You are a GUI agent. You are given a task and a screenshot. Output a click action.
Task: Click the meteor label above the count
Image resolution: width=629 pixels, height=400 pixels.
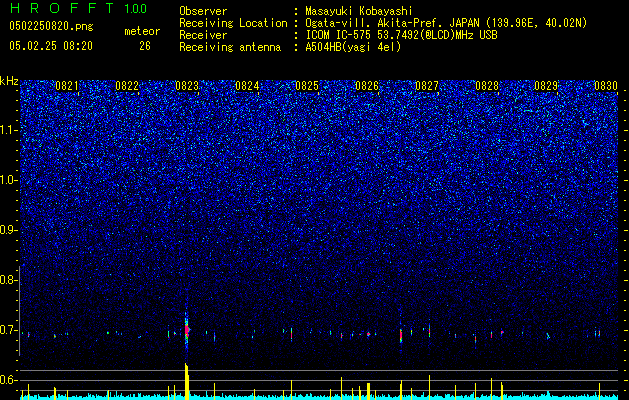point(142,31)
